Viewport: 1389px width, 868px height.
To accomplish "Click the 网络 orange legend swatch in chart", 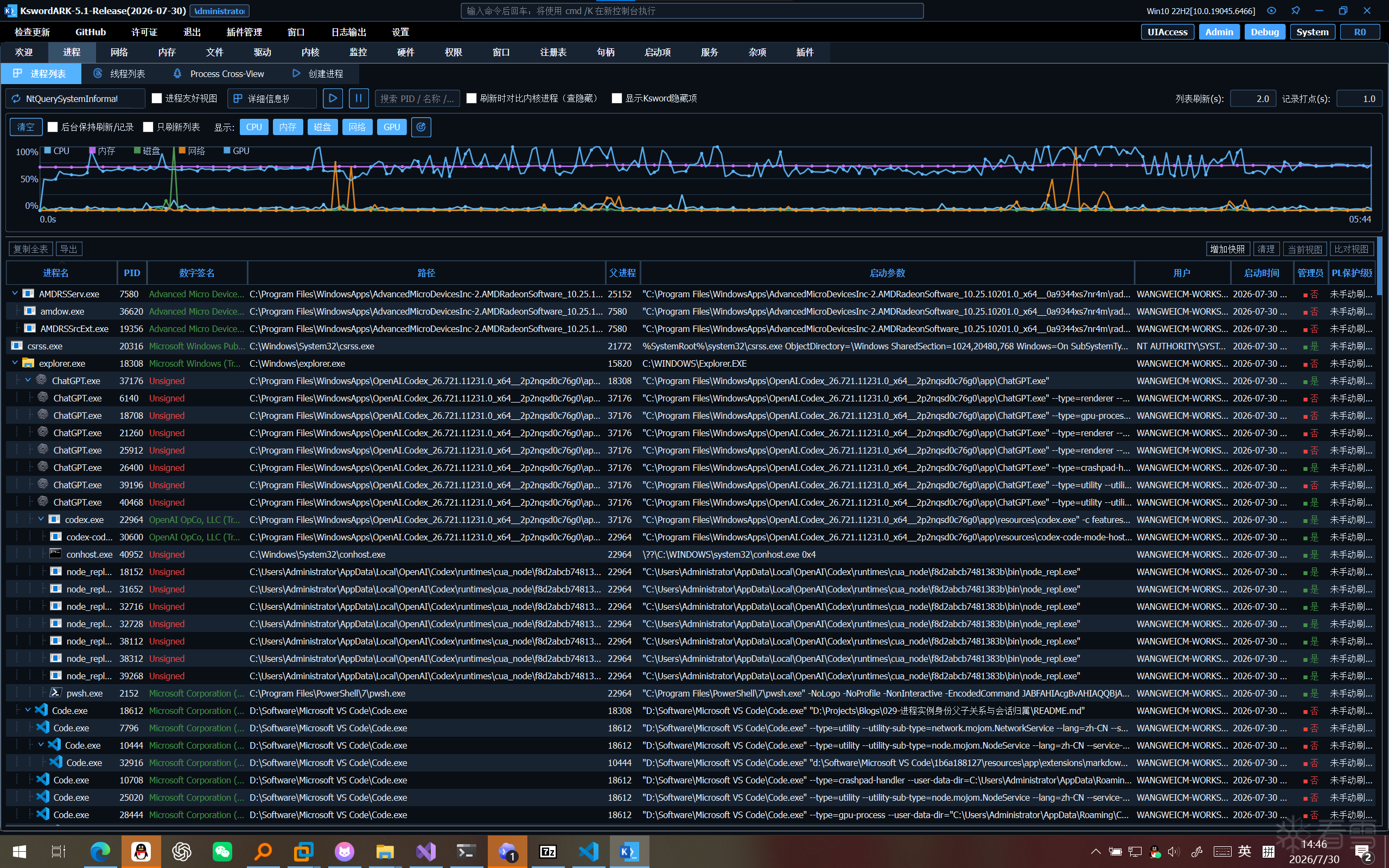I will 182,150.
